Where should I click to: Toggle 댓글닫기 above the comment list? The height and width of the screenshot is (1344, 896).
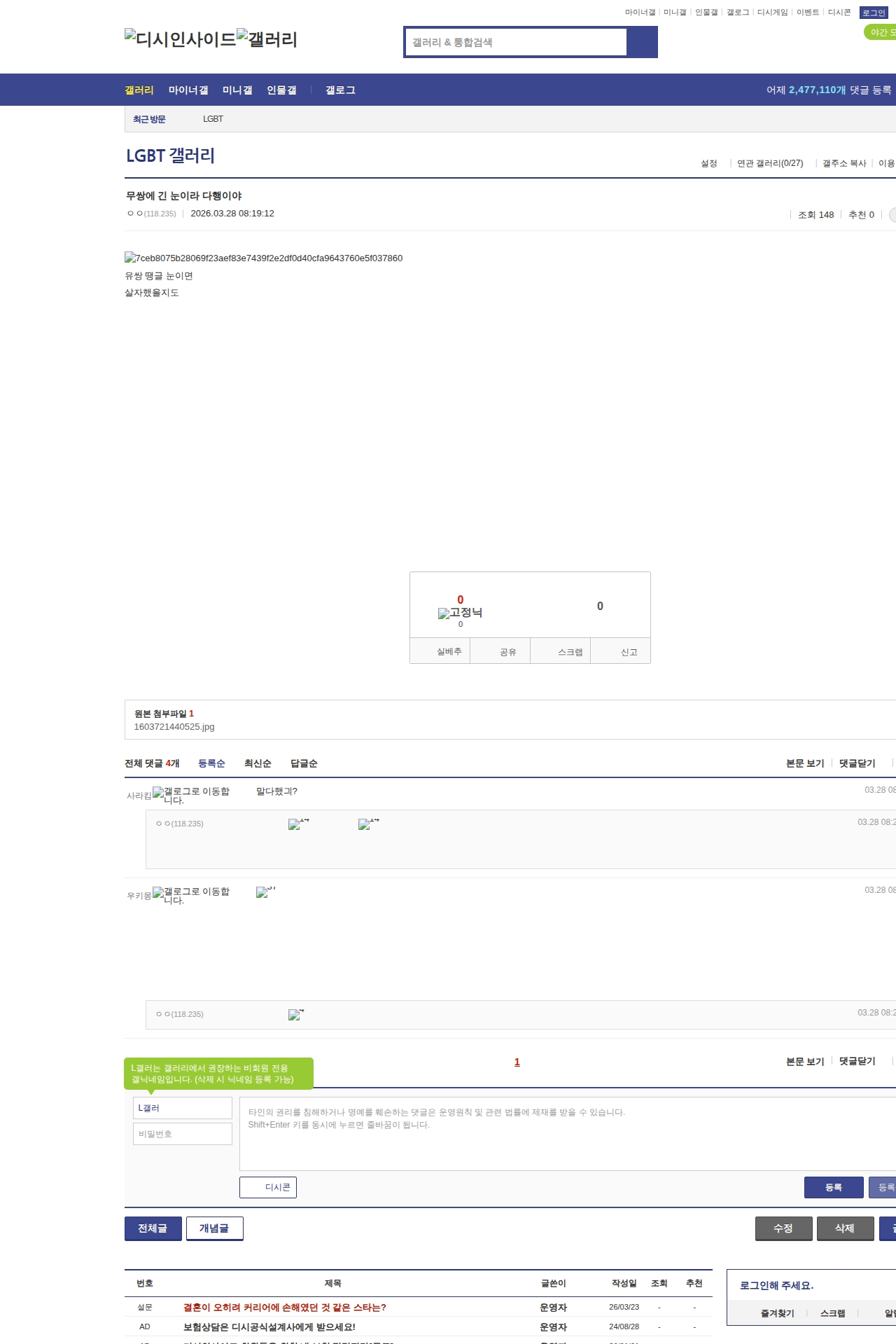click(x=857, y=763)
